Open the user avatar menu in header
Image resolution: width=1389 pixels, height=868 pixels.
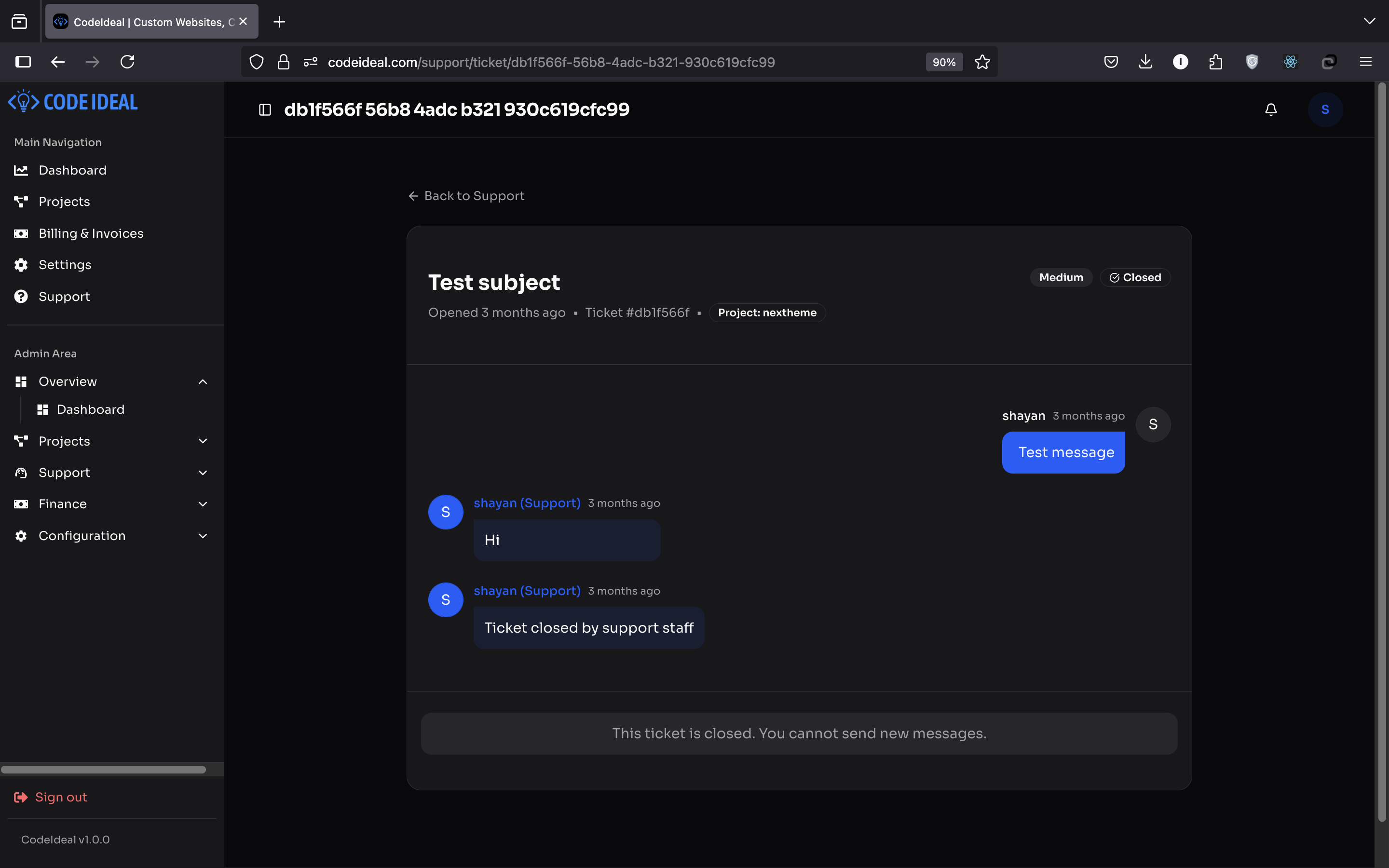[x=1325, y=109]
